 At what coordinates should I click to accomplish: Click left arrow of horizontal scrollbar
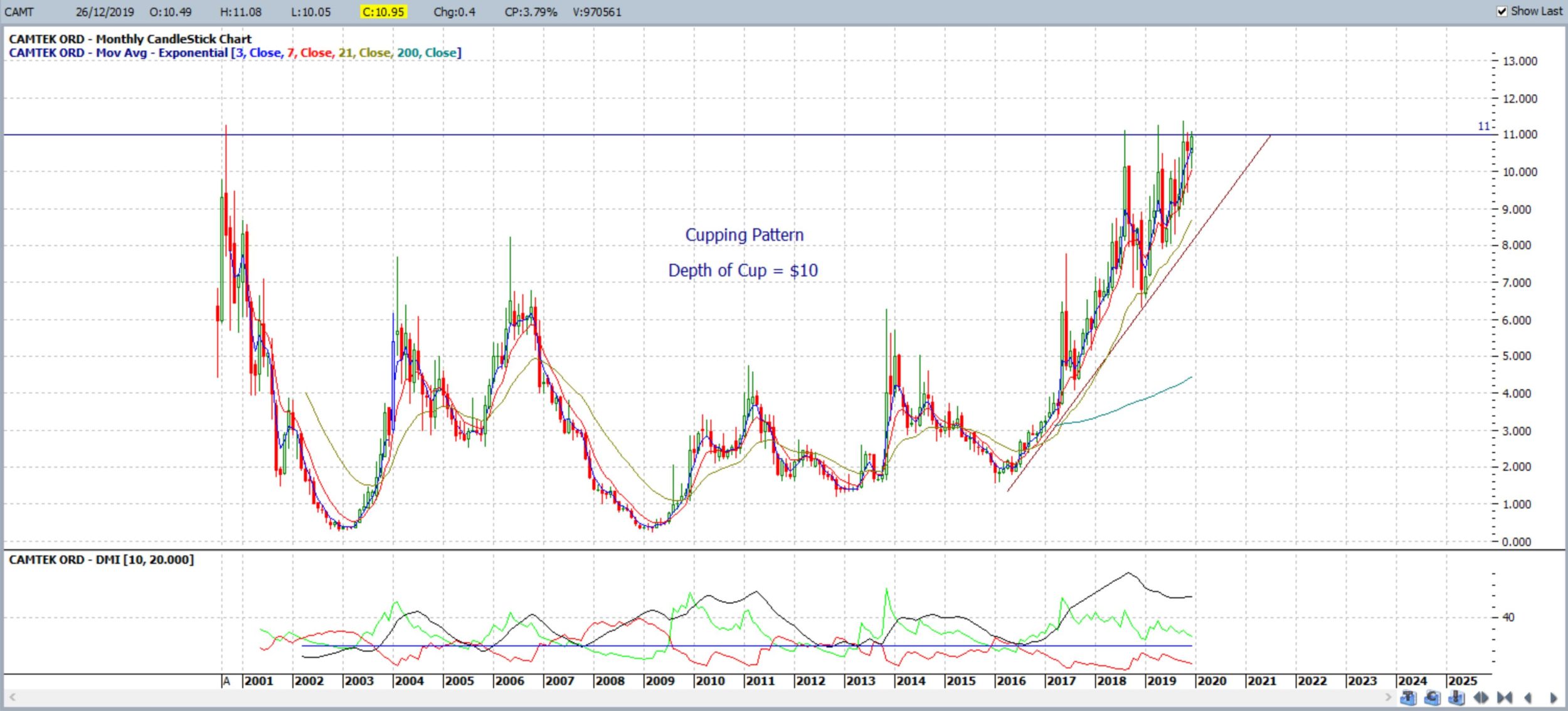12,697
